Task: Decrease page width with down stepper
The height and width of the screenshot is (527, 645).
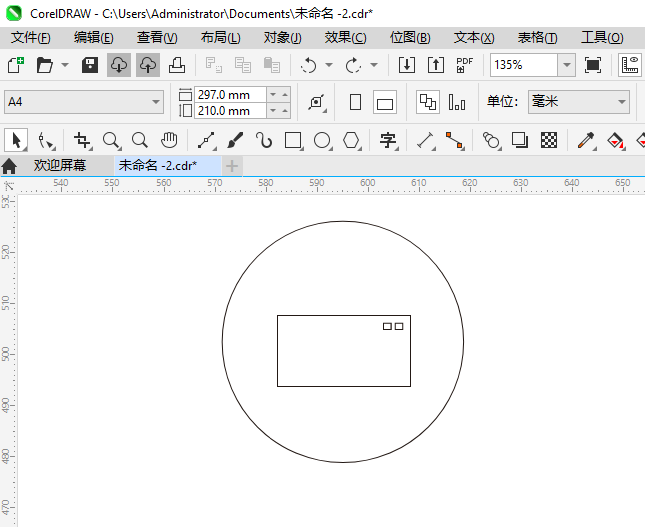Action: [x=273, y=95]
